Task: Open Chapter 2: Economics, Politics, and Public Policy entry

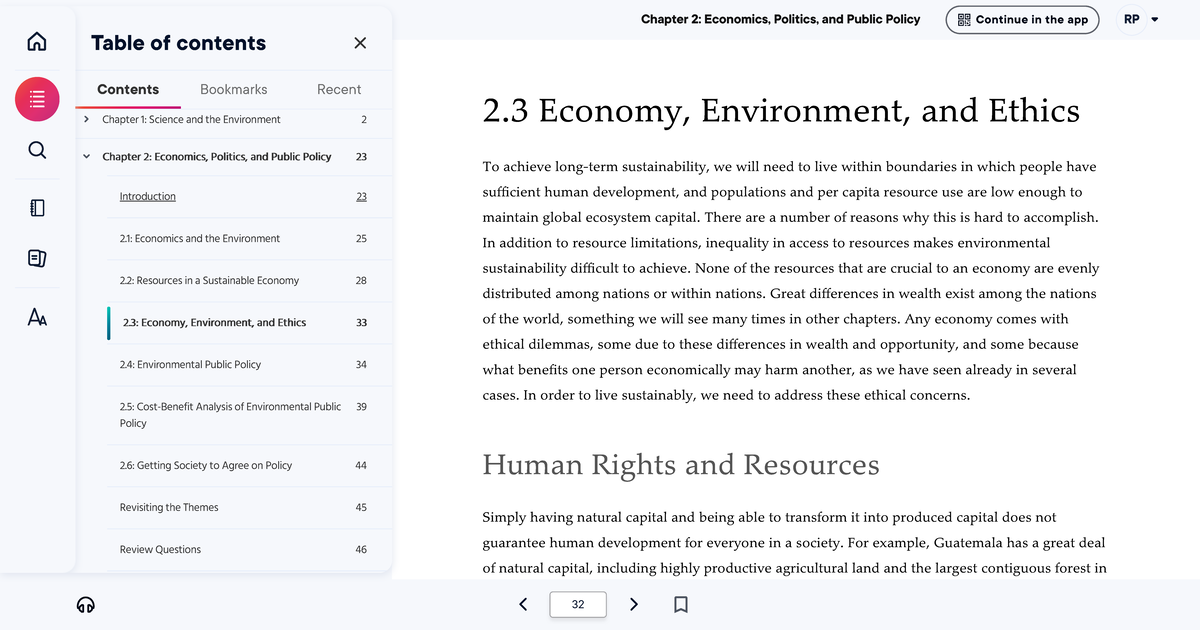Action: click(216, 157)
